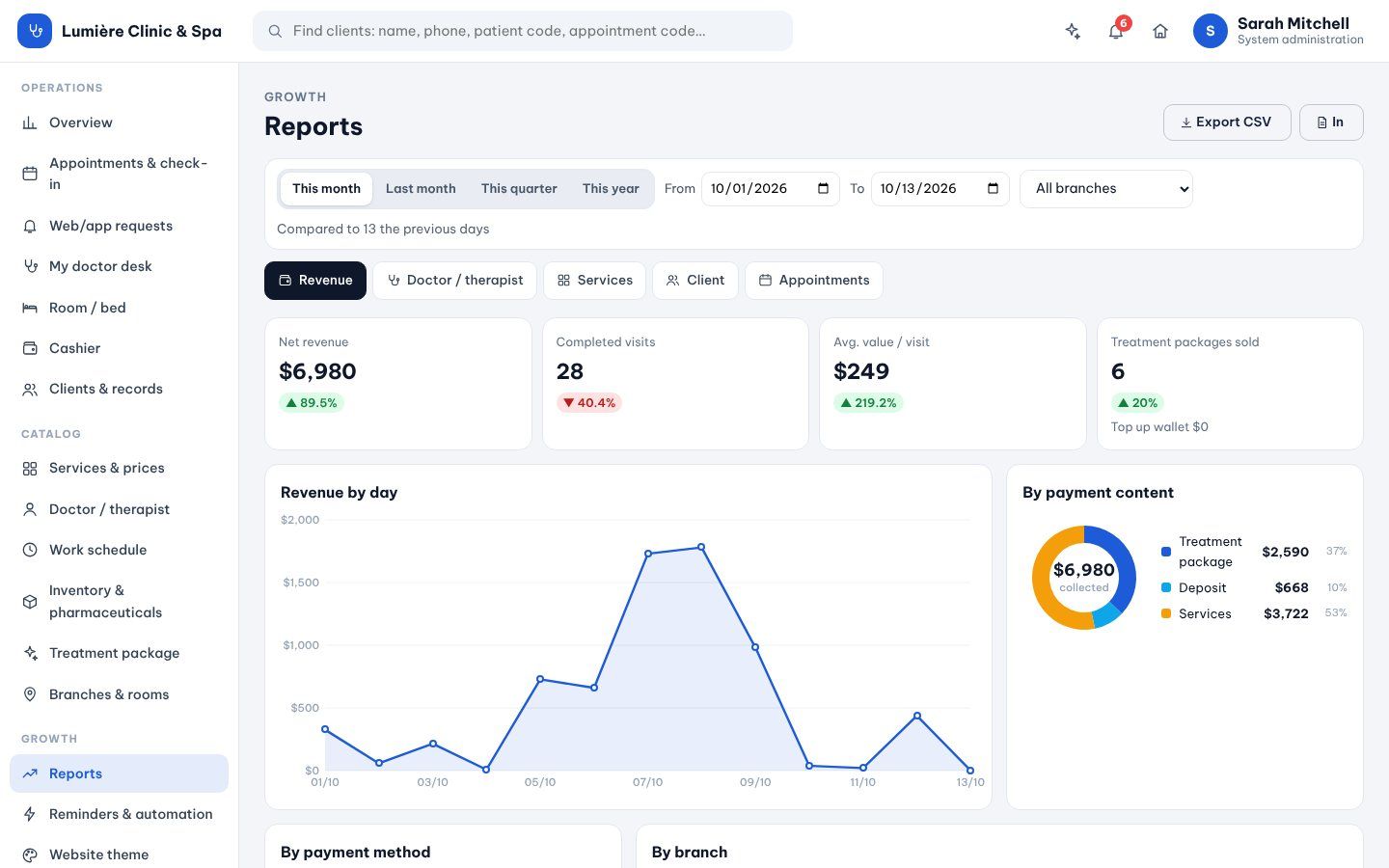Open the notifications bell icon
Viewport: 1389px width, 868px height.
(x=1116, y=31)
